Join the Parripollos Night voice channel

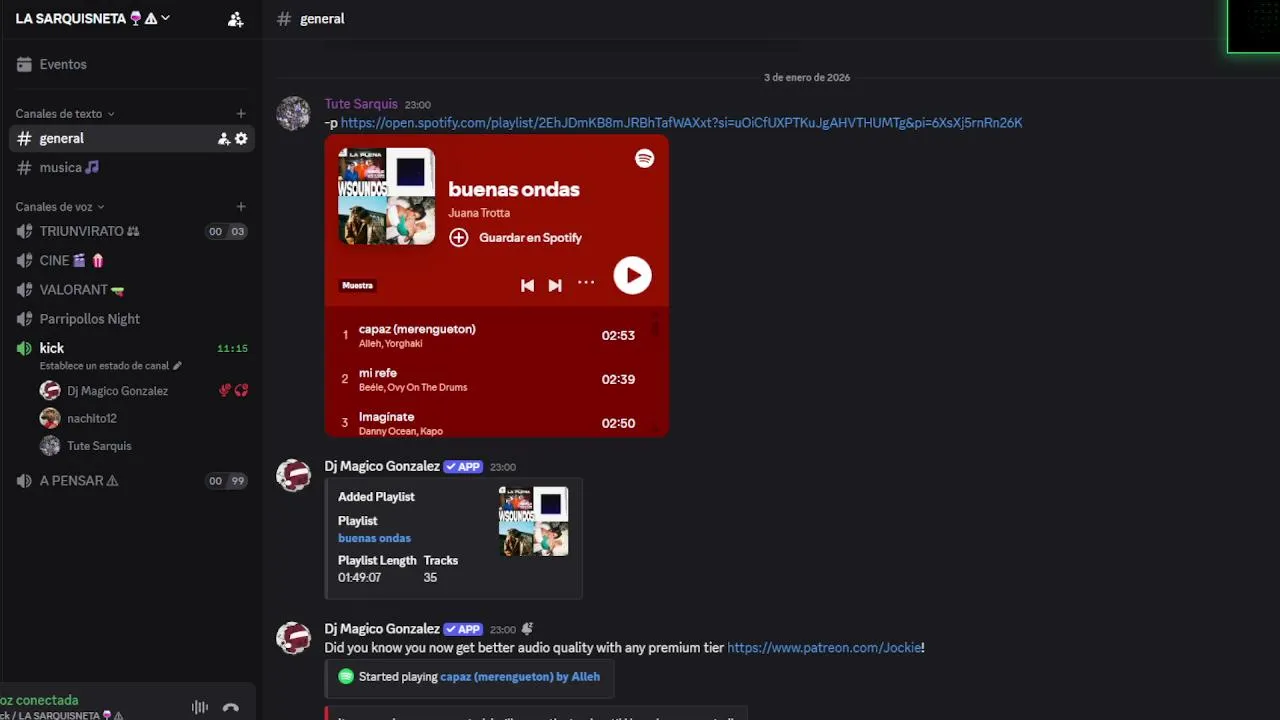(131, 319)
